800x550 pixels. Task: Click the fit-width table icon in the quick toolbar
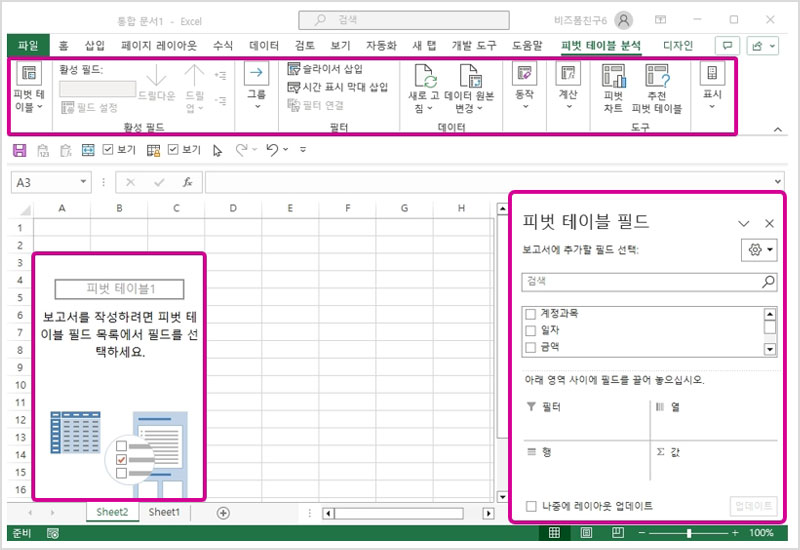click(x=88, y=150)
